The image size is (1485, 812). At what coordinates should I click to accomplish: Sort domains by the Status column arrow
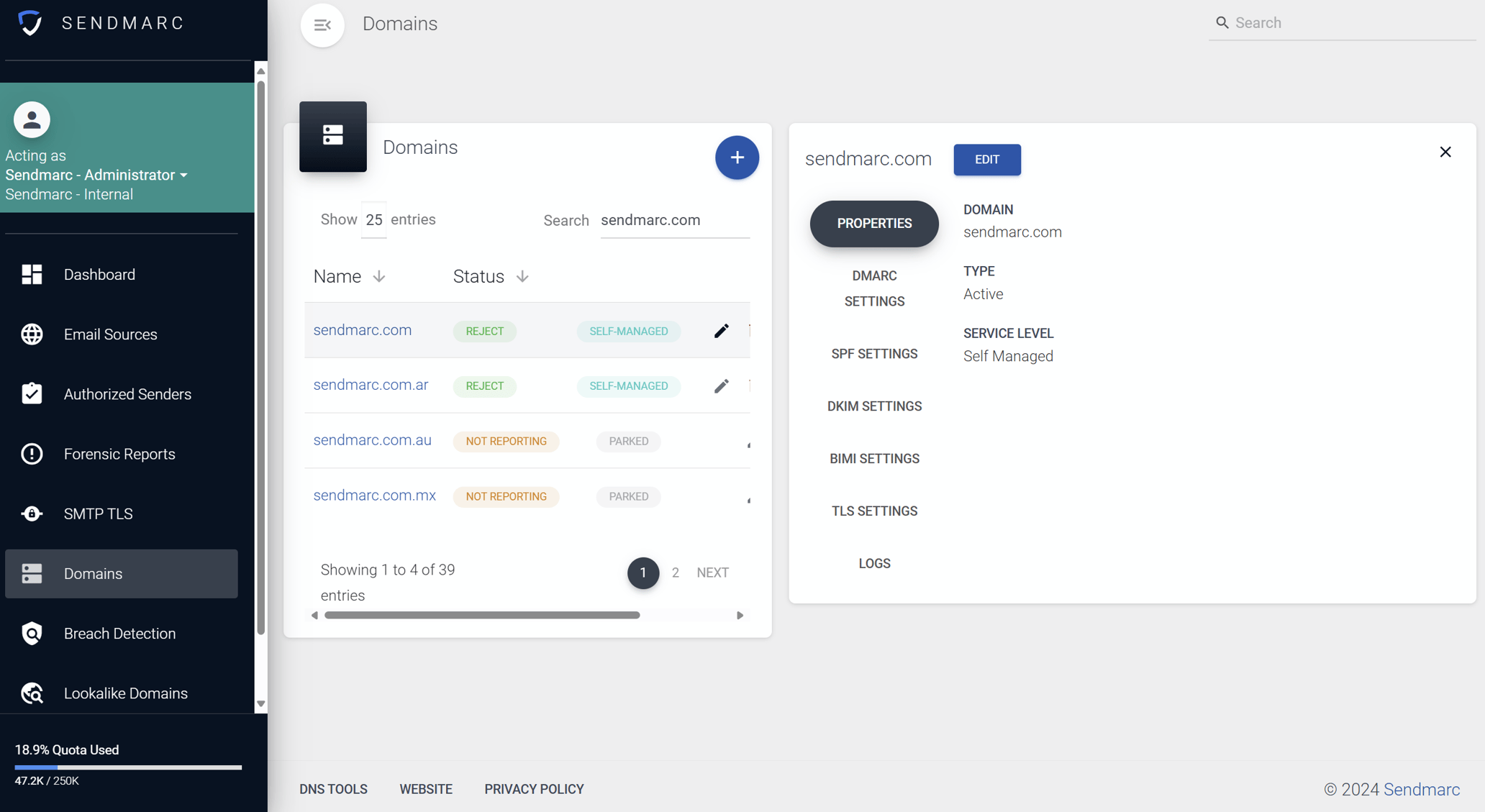click(x=522, y=276)
